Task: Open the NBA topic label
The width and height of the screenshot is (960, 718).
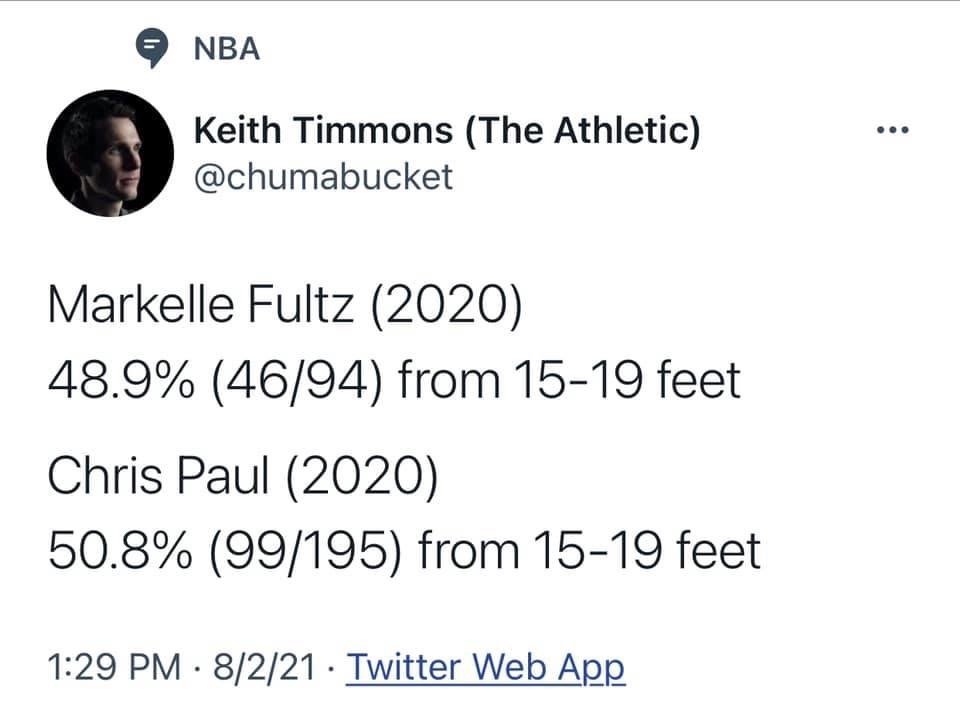Action: (228, 49)
